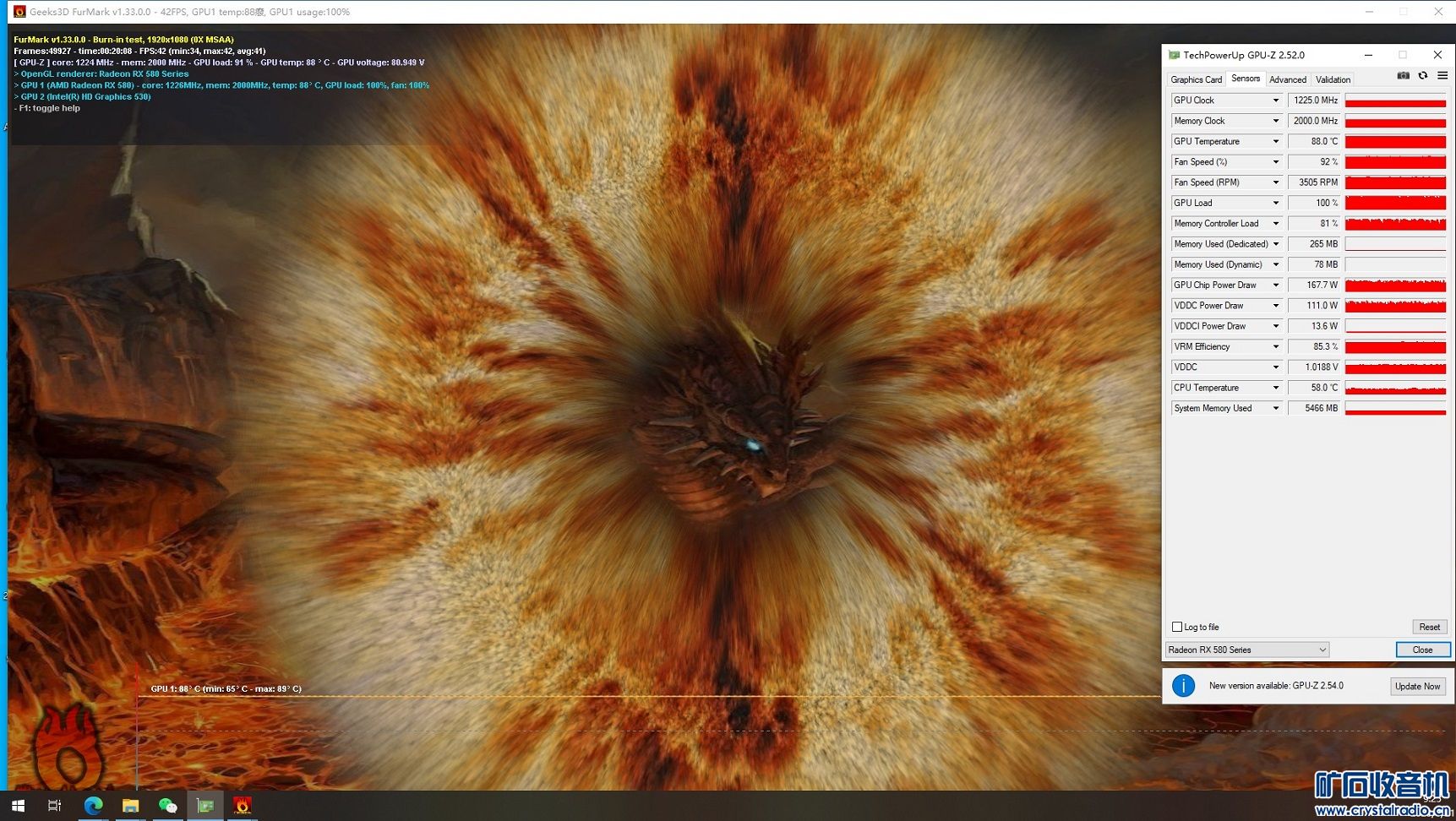Click the VDDC Power Draw history graph

tap(1395, 306)
